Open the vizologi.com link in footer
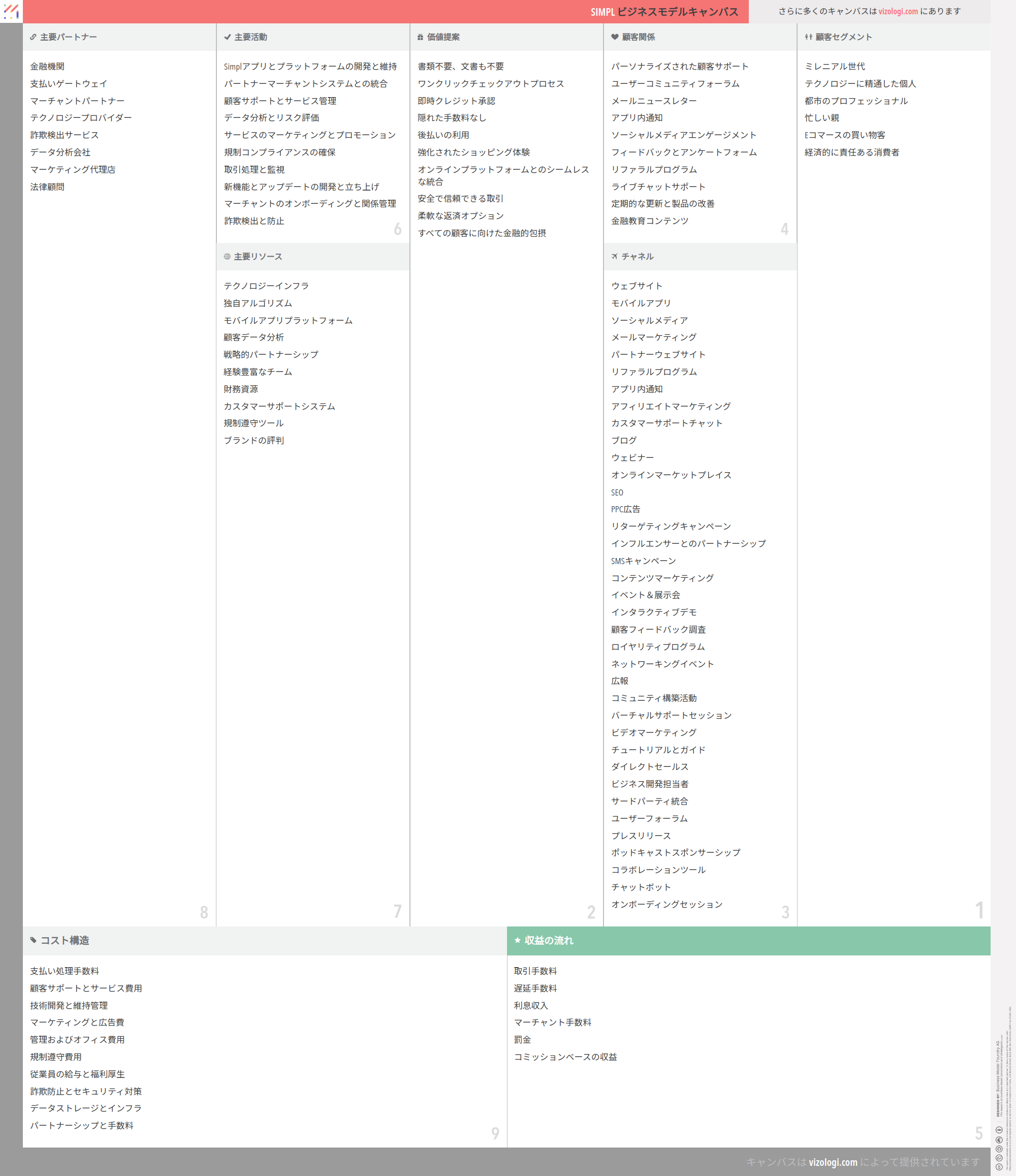 pyautogui.click(x=833, y=1162)
